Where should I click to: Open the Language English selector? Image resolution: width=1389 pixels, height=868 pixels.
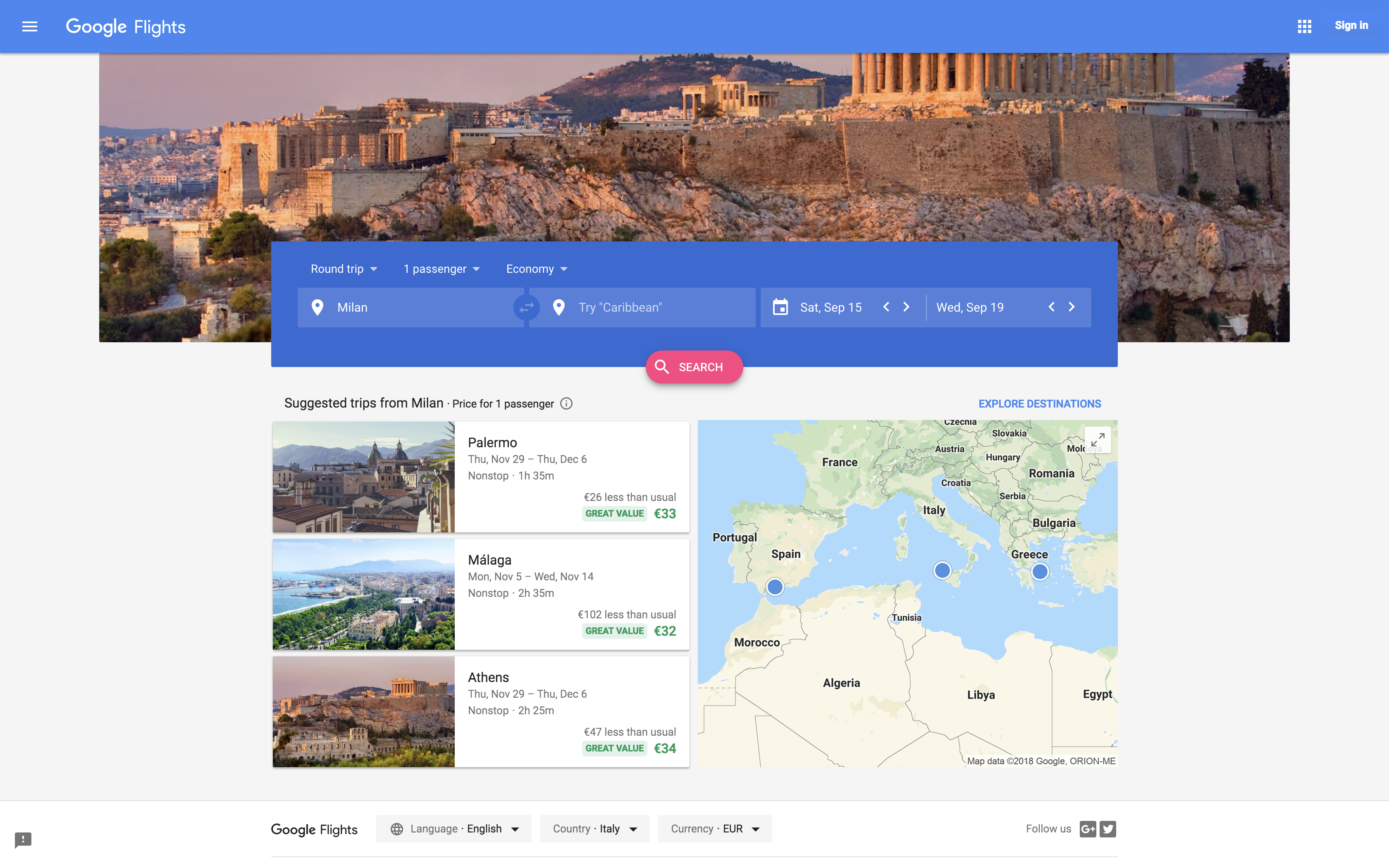coord(453,829)
